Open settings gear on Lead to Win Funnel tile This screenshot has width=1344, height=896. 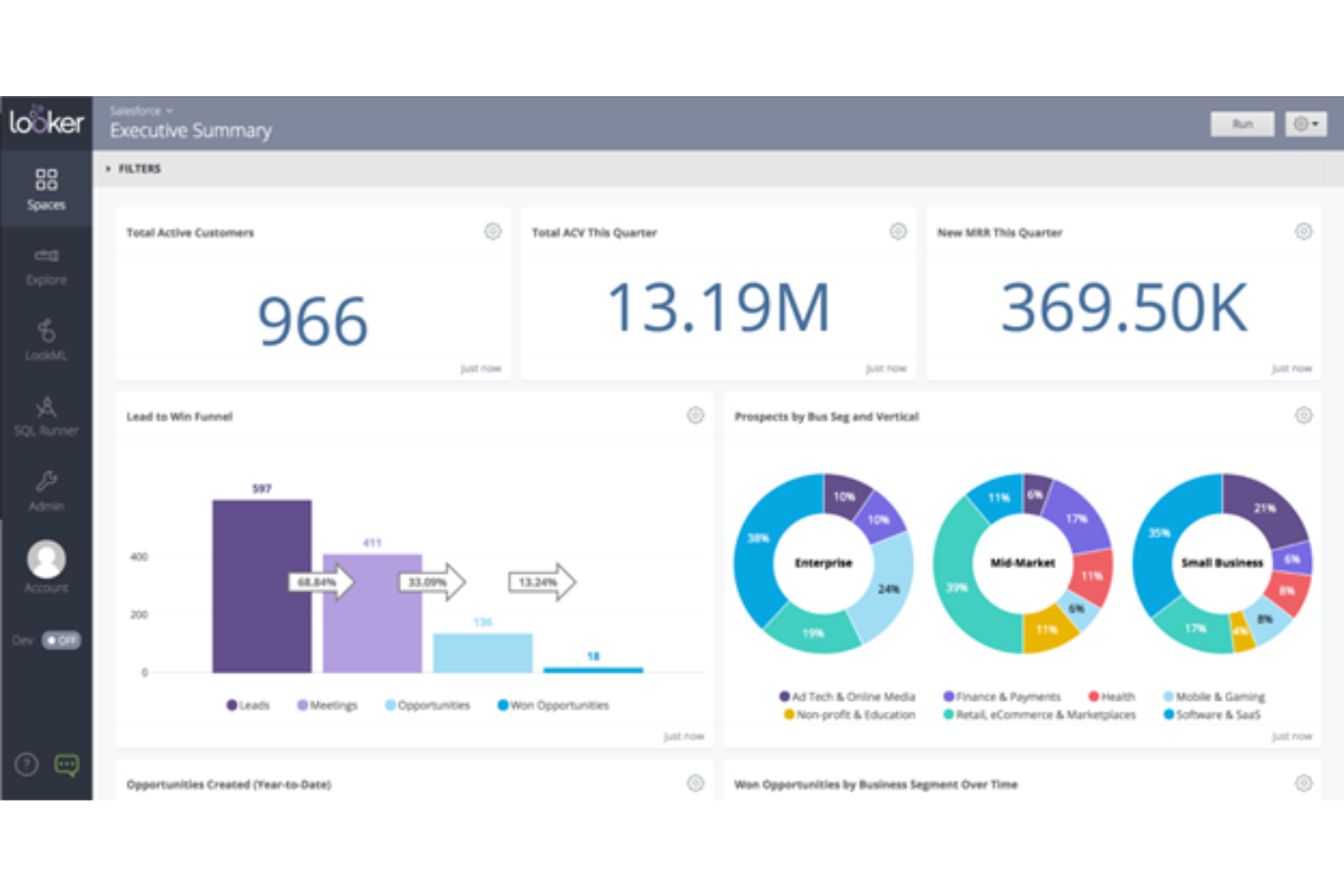(x=696, y=415)
